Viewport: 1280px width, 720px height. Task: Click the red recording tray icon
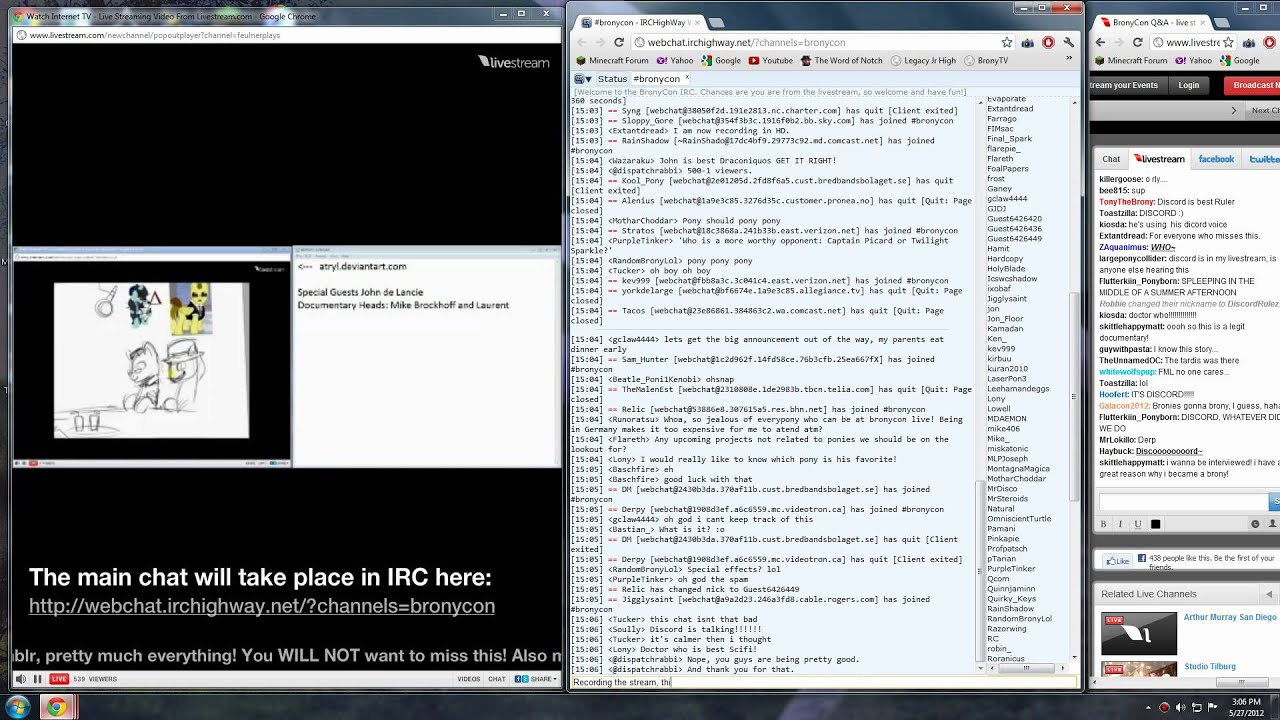(x=1164, y=708)
